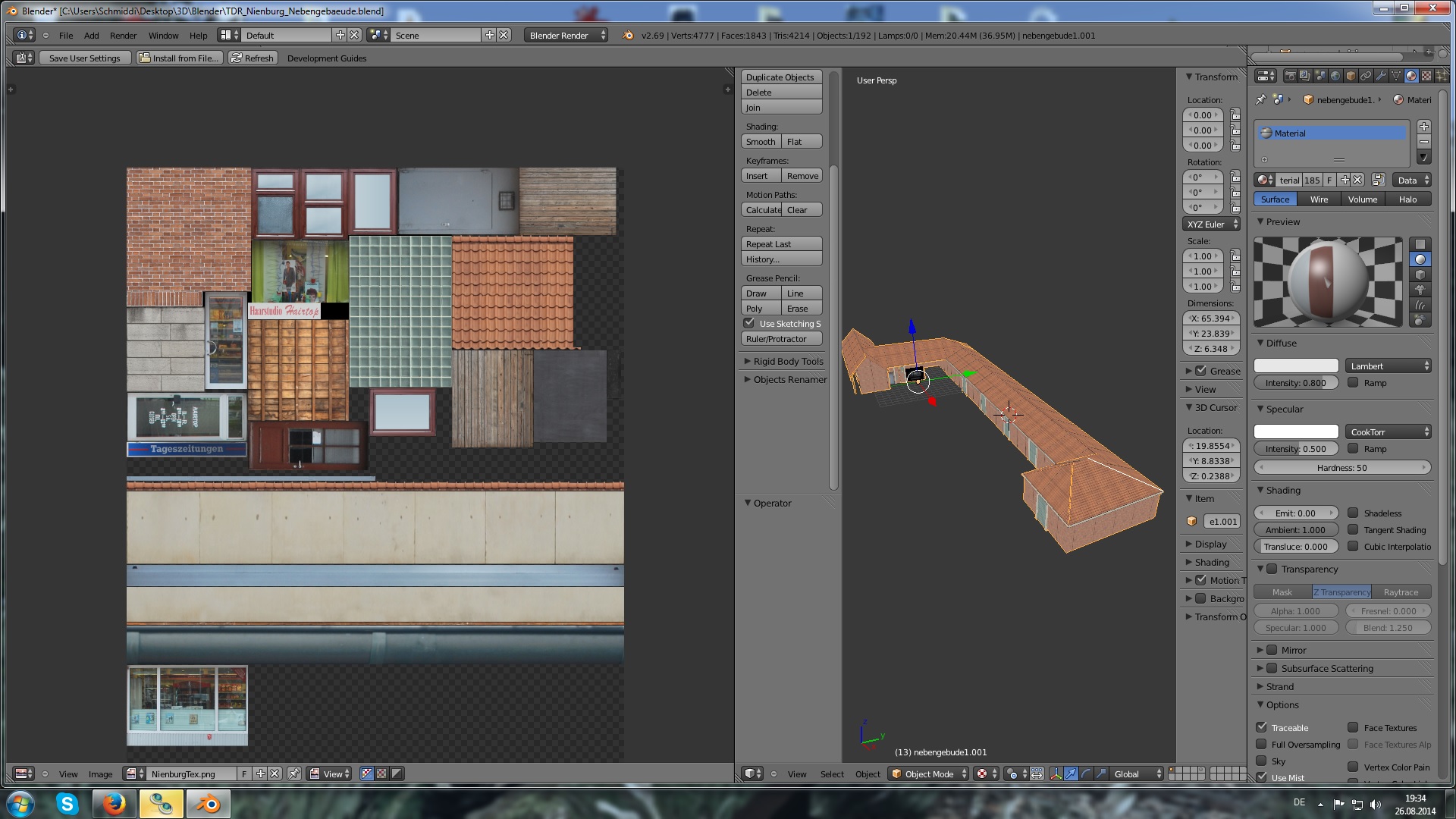Add a new material slot
The image size is (1456, 819).
tap(1423, 127)
